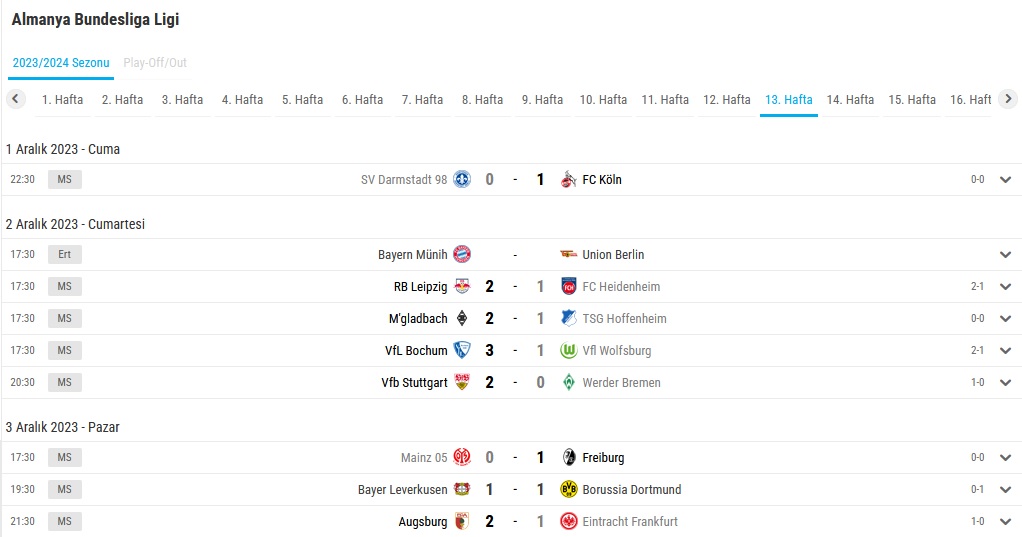
Task: Switch to the 12. Hafta tab
Action: [727, 100]
